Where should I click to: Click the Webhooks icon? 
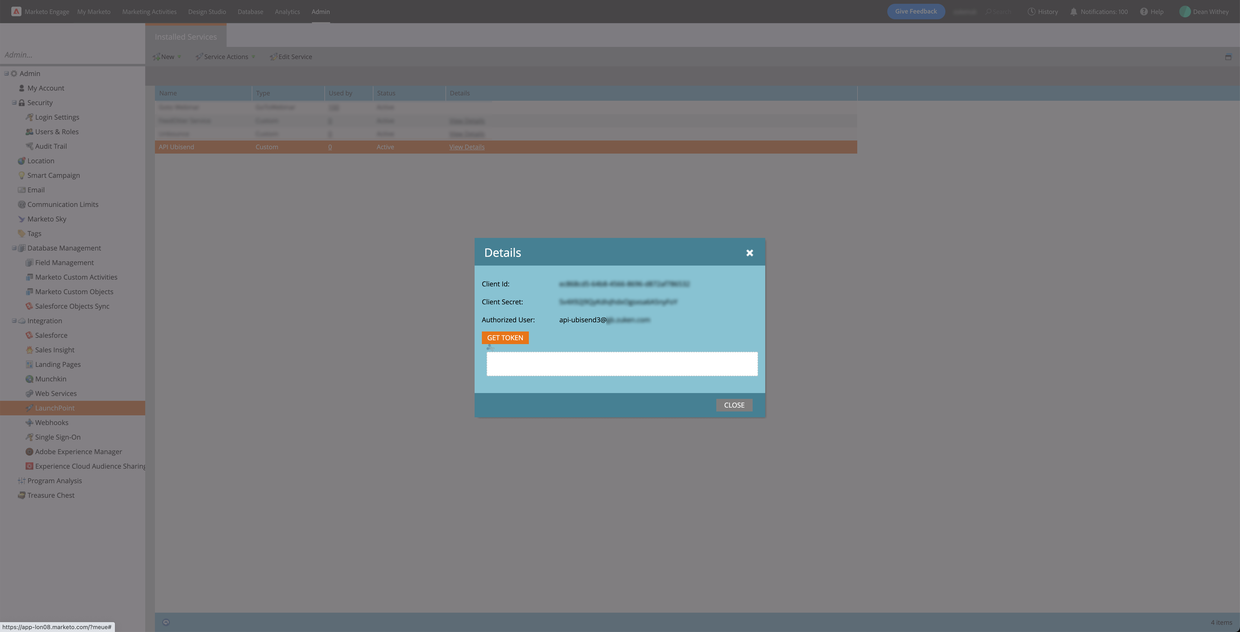click(29, 423)
